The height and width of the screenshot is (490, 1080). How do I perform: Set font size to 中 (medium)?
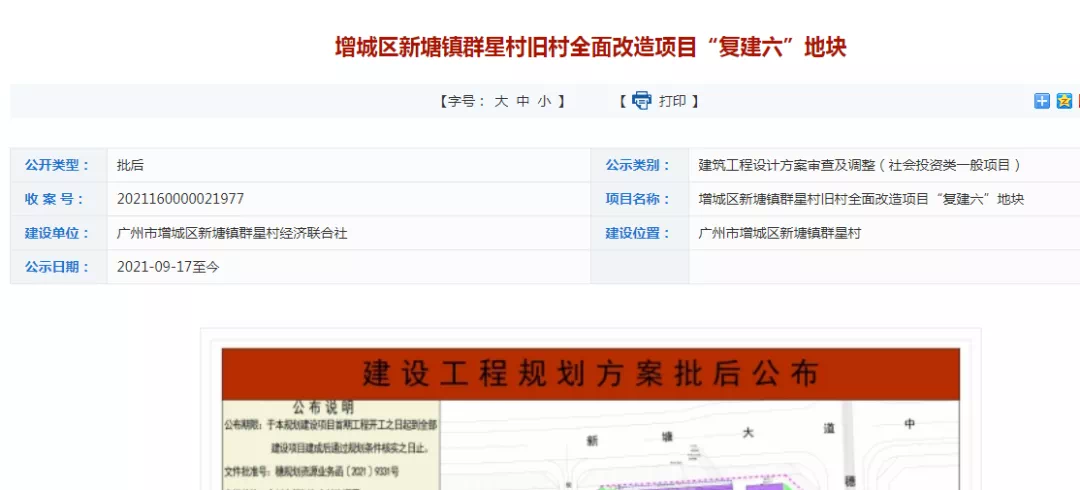(523, 101)
